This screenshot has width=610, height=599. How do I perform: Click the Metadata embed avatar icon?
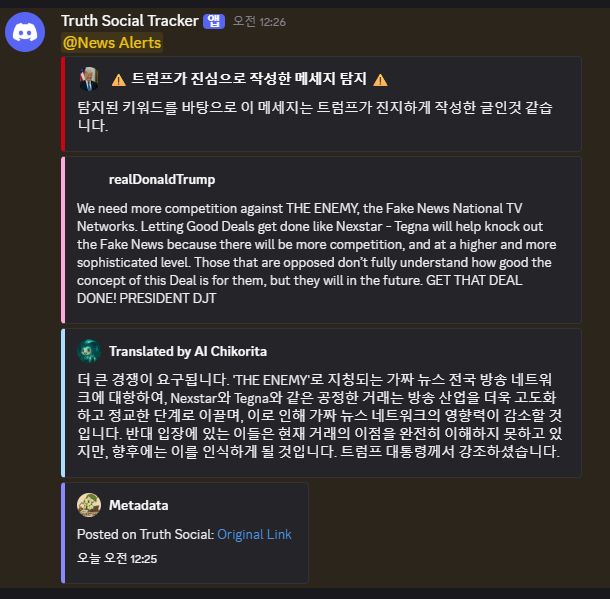89,505
